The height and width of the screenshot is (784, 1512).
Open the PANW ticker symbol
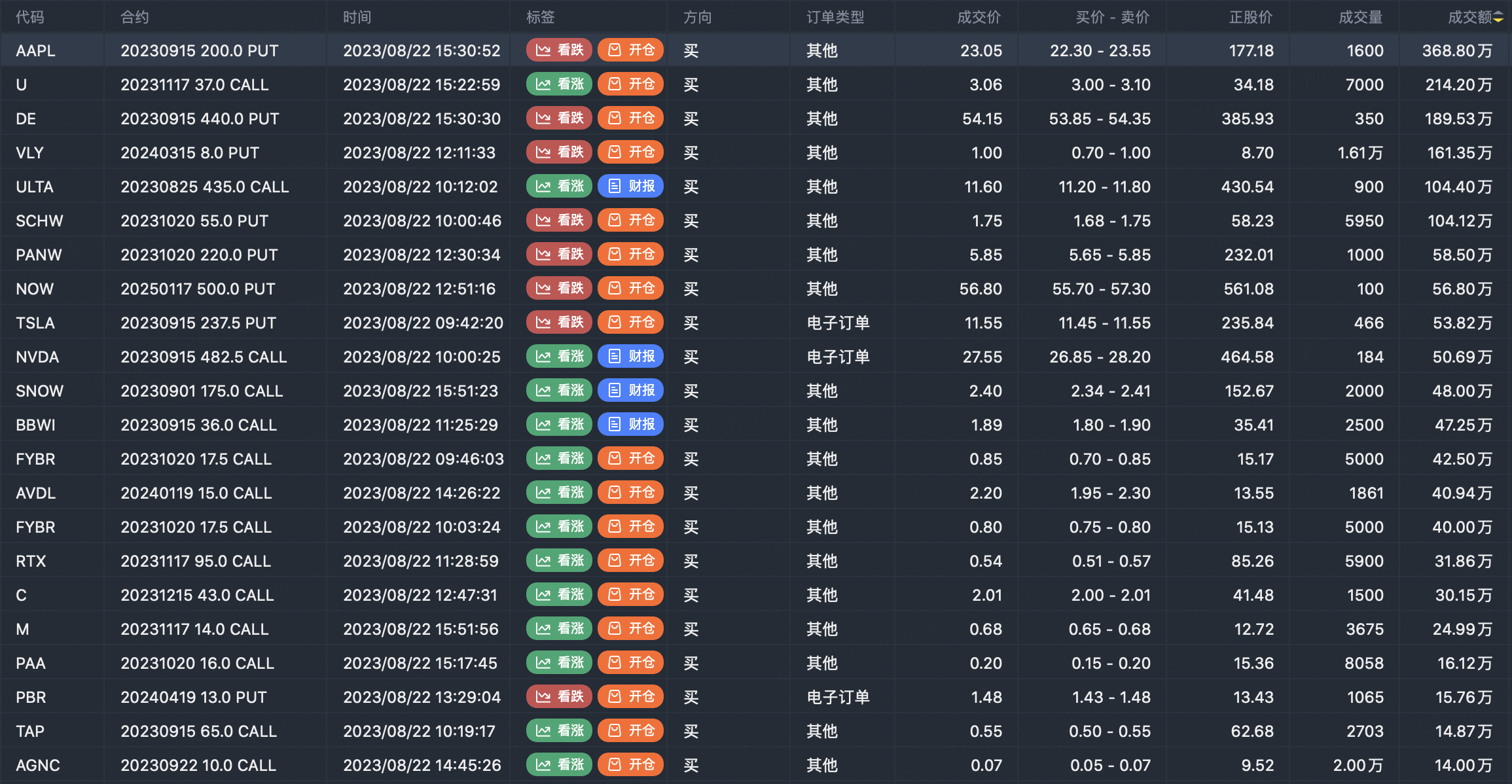(x=39, y=255)
